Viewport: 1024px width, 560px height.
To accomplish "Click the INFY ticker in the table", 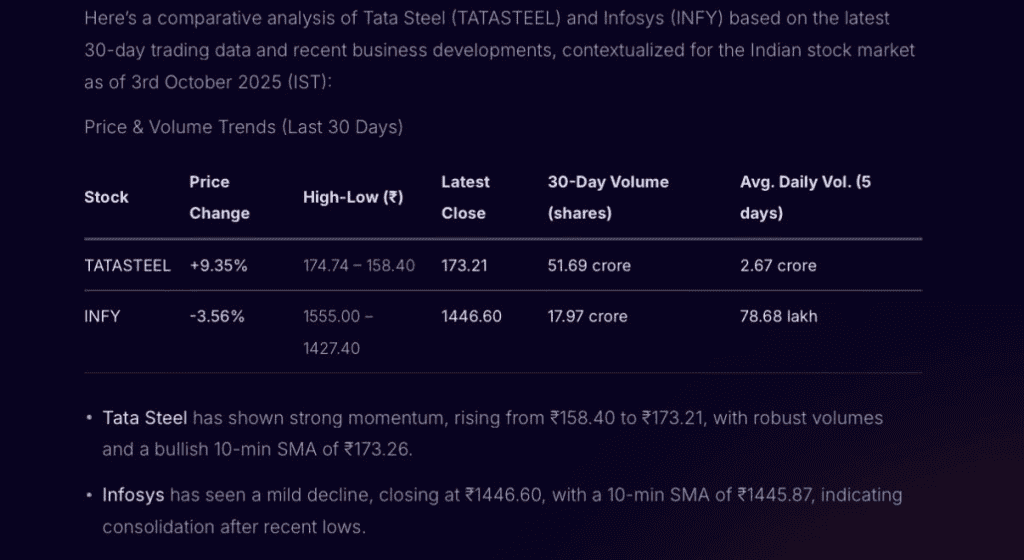I will [x=102, y=316].
